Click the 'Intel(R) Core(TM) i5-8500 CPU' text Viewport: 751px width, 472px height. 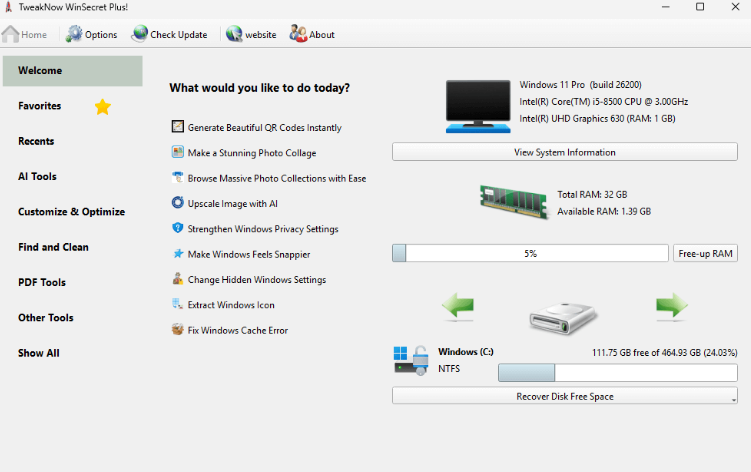580,102
